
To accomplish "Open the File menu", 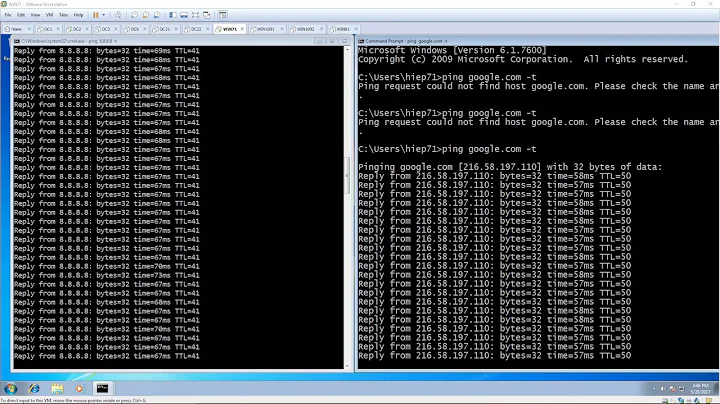I will click(x=8, y=15).
